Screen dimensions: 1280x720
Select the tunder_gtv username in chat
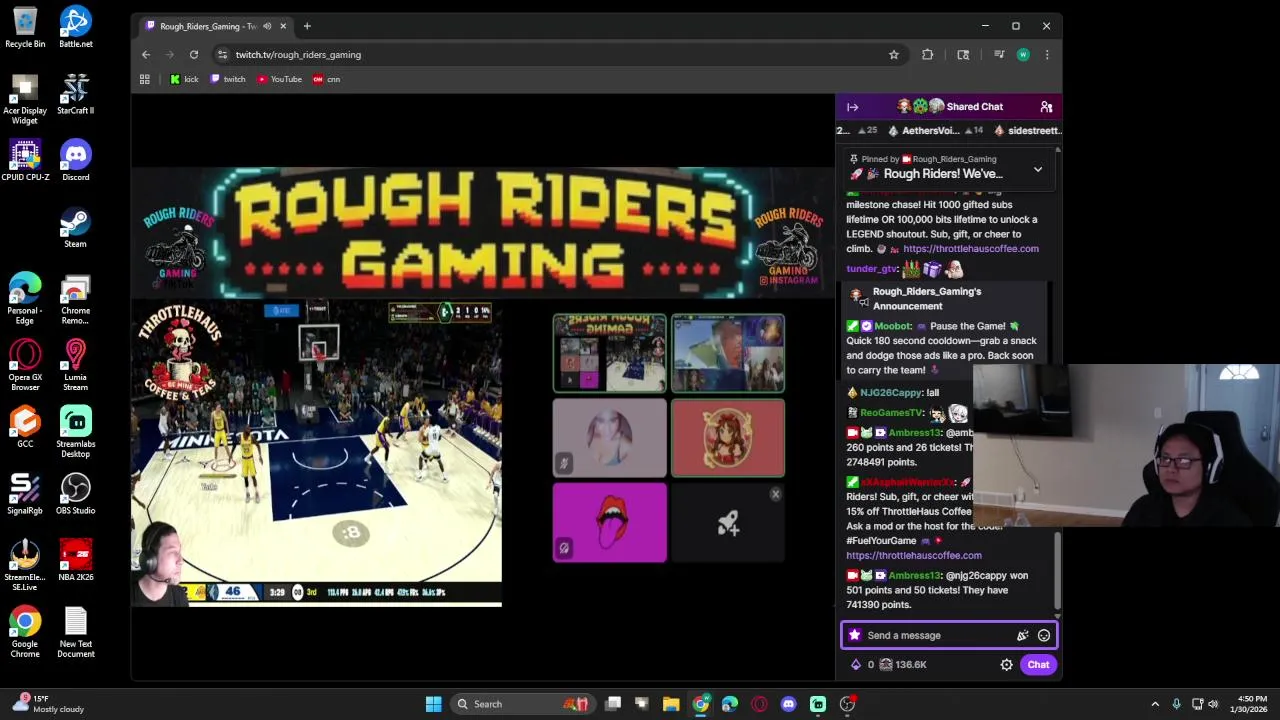click(872, 269)
